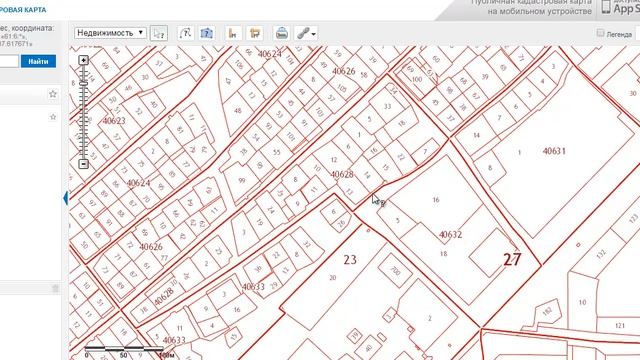The height and width of the screenshot is (360, 640).
Task: Select the identify-by-polygon area query tool
Action: (207, 33)
